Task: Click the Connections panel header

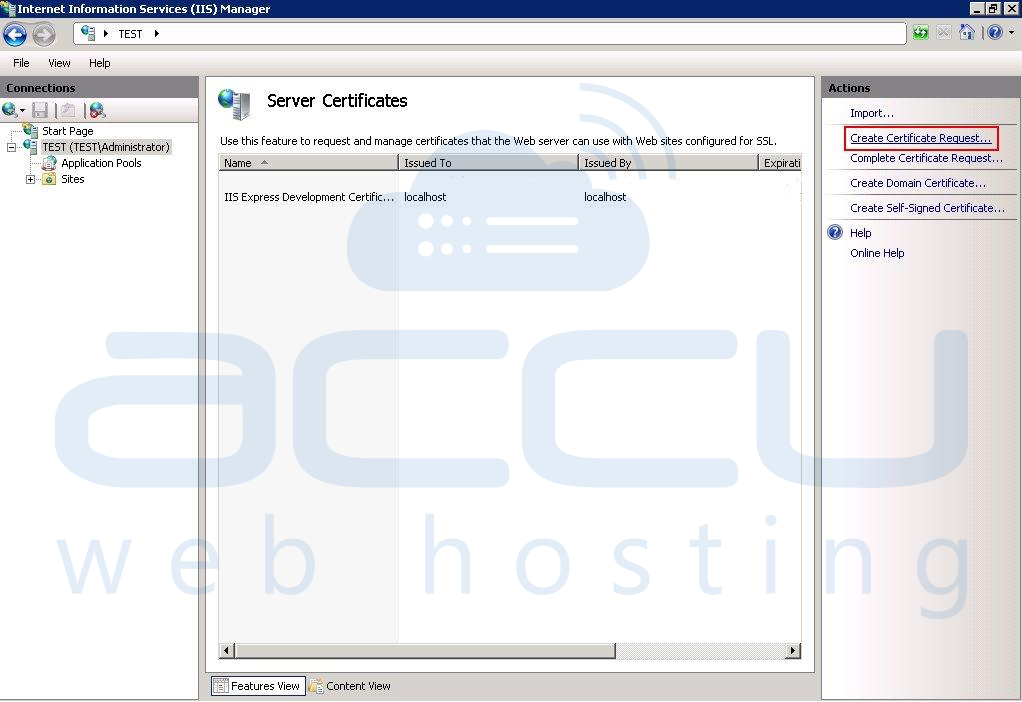Action: coord(99,88)
